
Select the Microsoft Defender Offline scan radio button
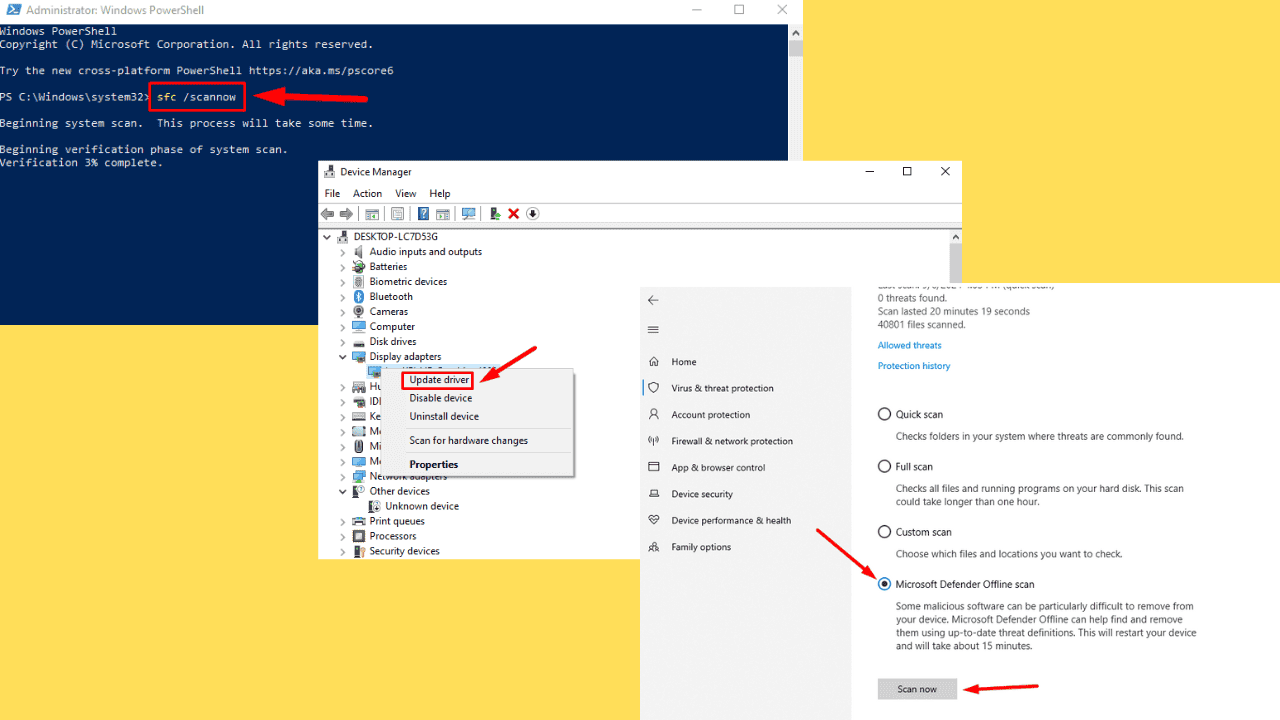click(884, 584)
